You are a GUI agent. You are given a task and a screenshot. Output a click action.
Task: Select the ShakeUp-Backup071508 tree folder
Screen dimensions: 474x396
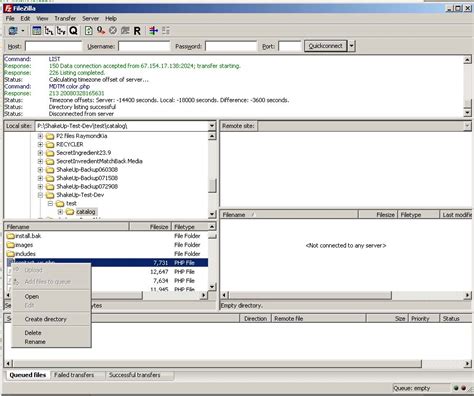87,178
